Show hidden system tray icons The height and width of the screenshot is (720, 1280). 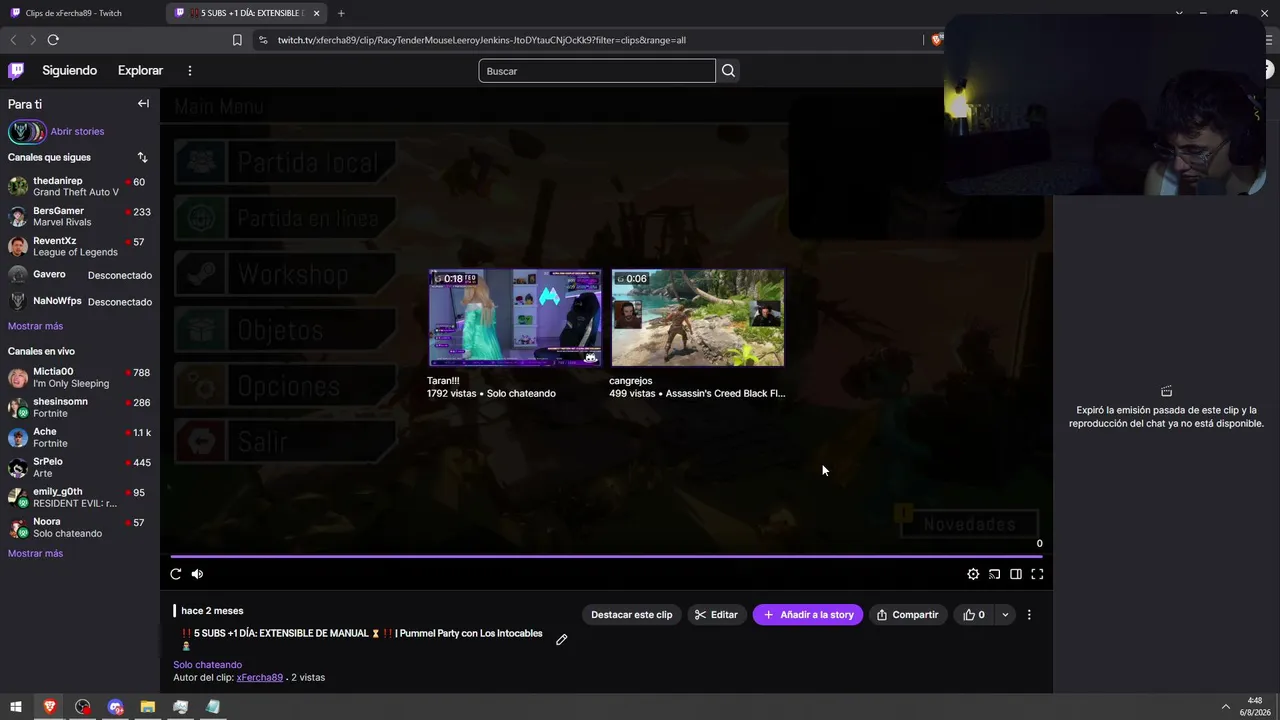click(x=1225, y=707)
